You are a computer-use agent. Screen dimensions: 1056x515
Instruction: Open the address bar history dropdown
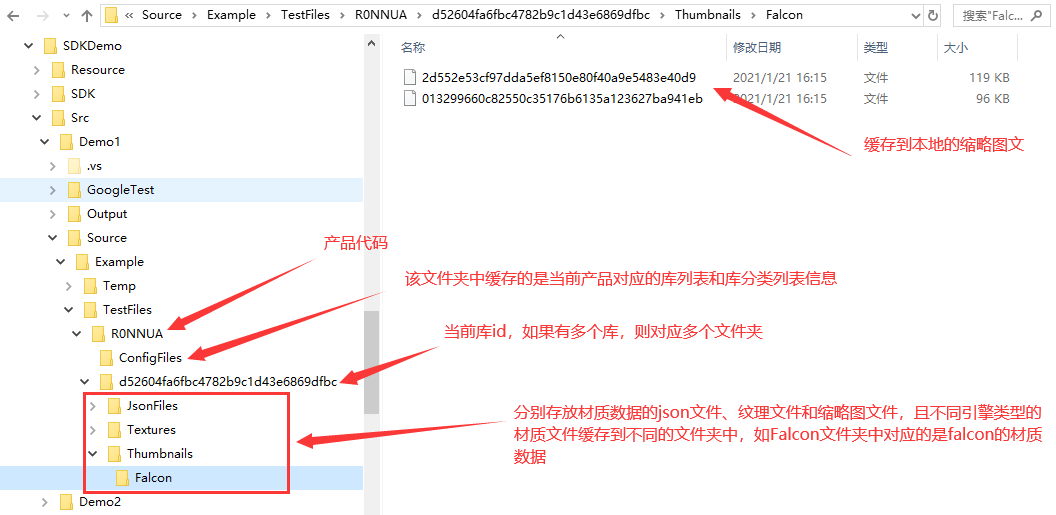pyautogui.click(x=915, y=15)
